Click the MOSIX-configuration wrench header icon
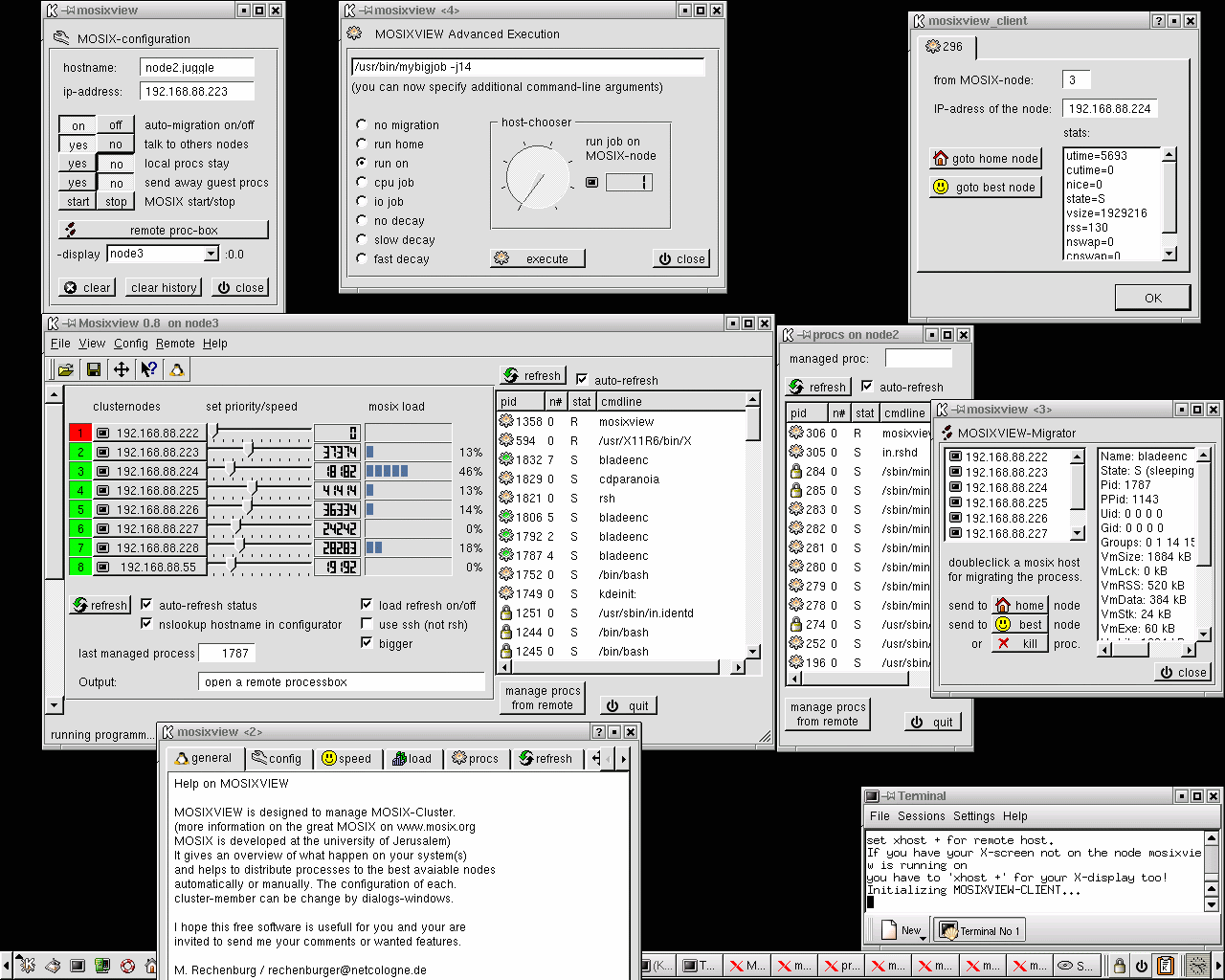 pyautogui.click(x=61, y=38)
